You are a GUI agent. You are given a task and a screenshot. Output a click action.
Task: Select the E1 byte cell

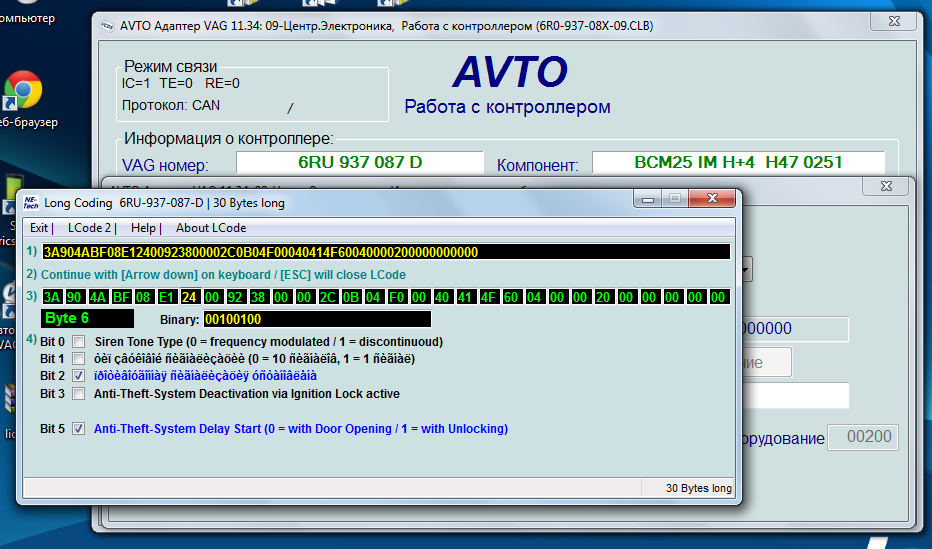pyautogui.click(x=165, y=297)
